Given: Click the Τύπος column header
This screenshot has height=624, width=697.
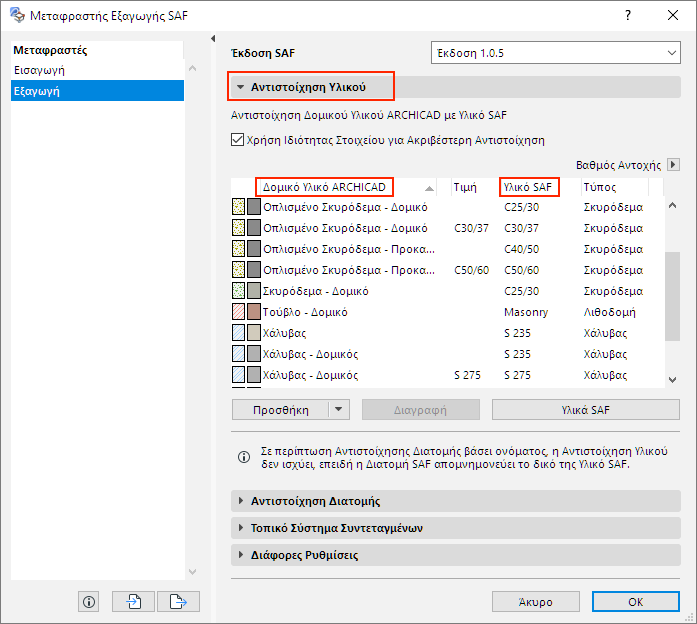Looking at the screenshot, I should [599, 187].
